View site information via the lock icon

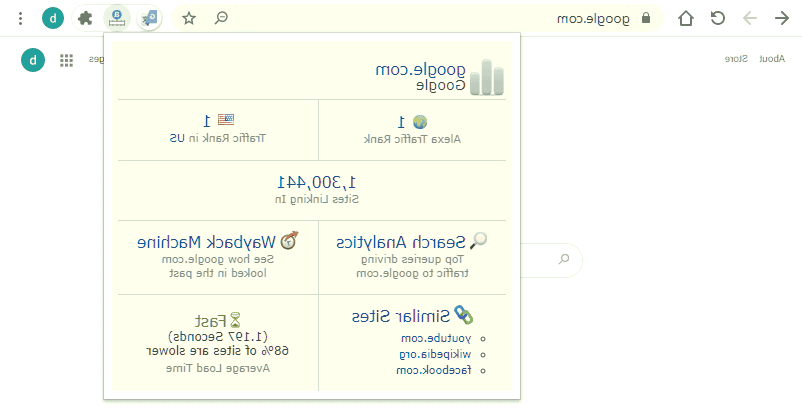click(x=646, y=18)
